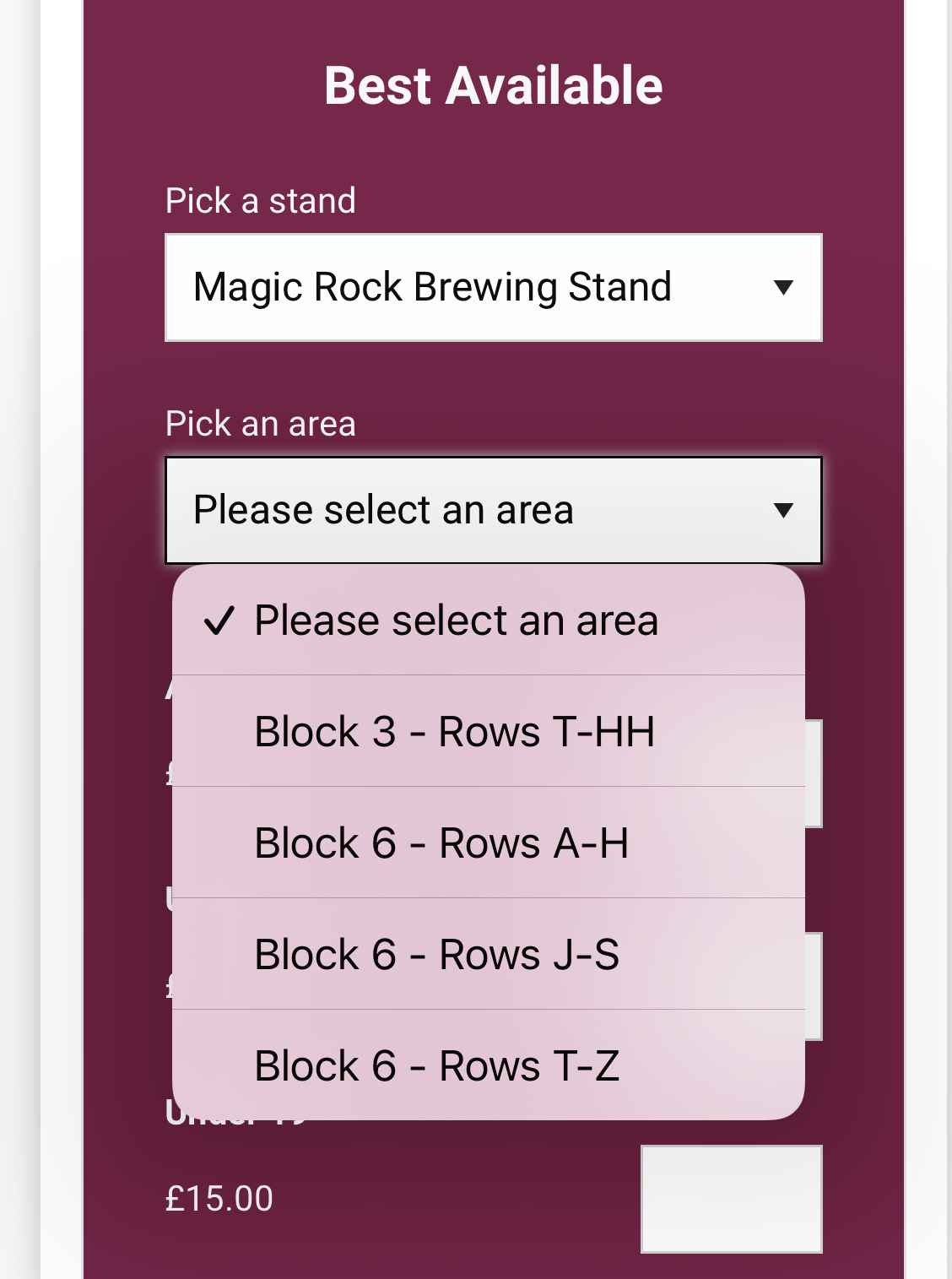Screen dimensions: 952x1279
Task: Click the first partially hidden quantity box
Action: 814,773
